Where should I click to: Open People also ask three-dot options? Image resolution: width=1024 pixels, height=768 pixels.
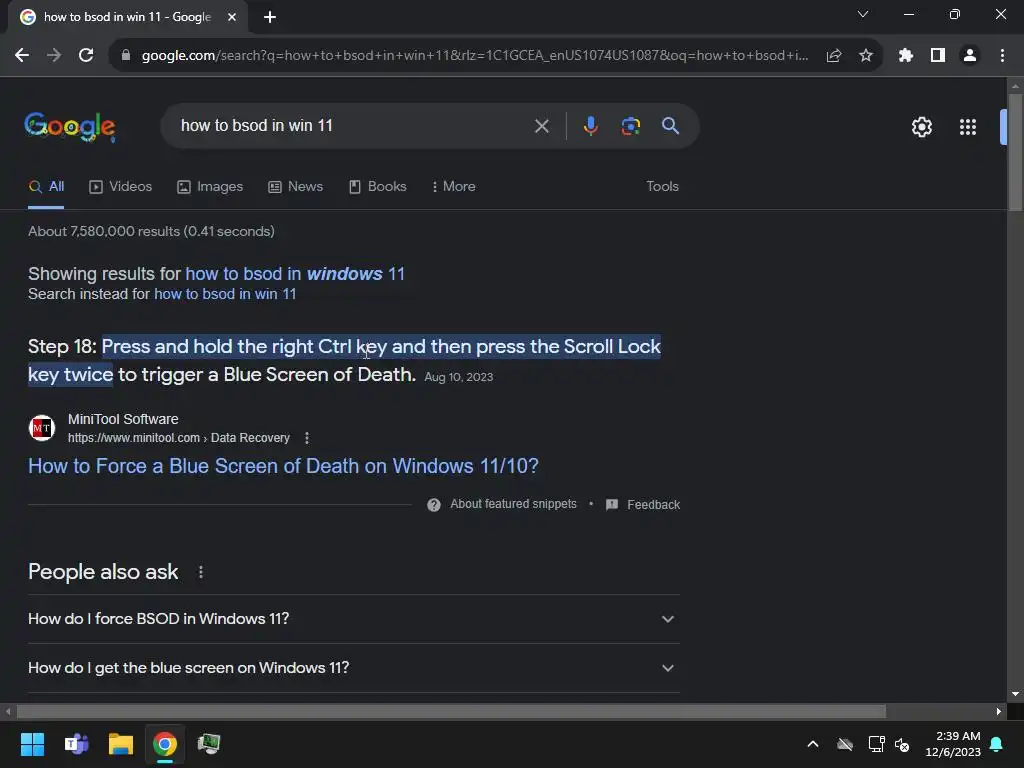pyautogui.click(x=200, y=572)
